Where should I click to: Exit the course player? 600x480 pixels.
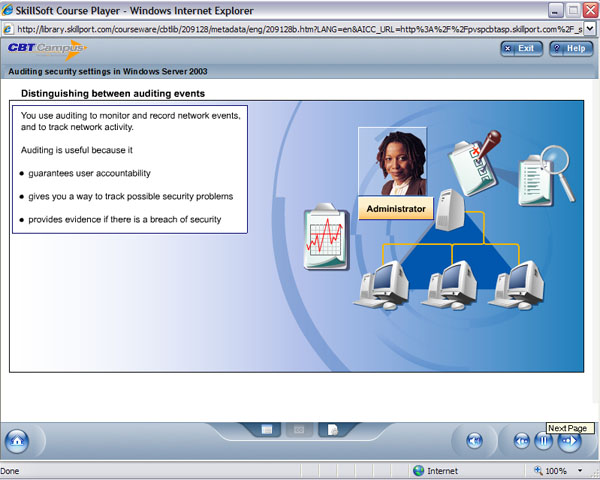(520, 48)
